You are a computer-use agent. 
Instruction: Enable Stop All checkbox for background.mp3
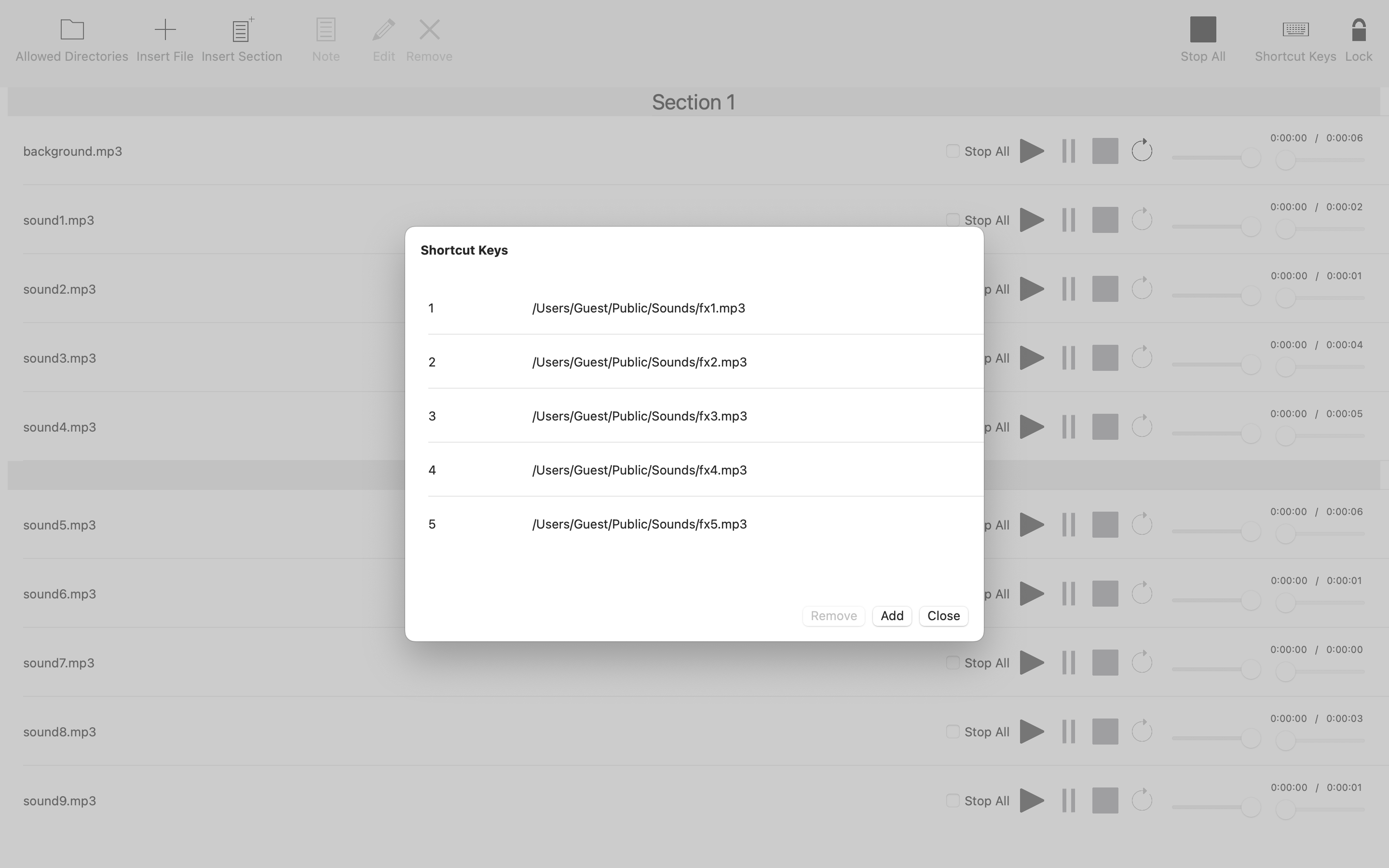coord(952,151)
